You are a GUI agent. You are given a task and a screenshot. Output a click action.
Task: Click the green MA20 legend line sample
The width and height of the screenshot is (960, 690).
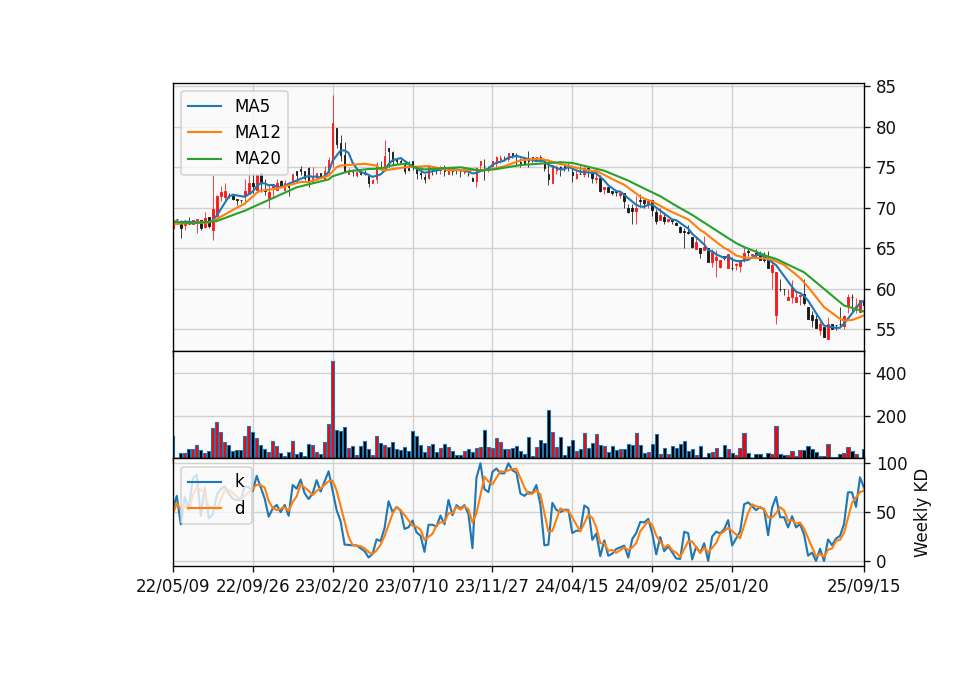click(x=204, y=158)
